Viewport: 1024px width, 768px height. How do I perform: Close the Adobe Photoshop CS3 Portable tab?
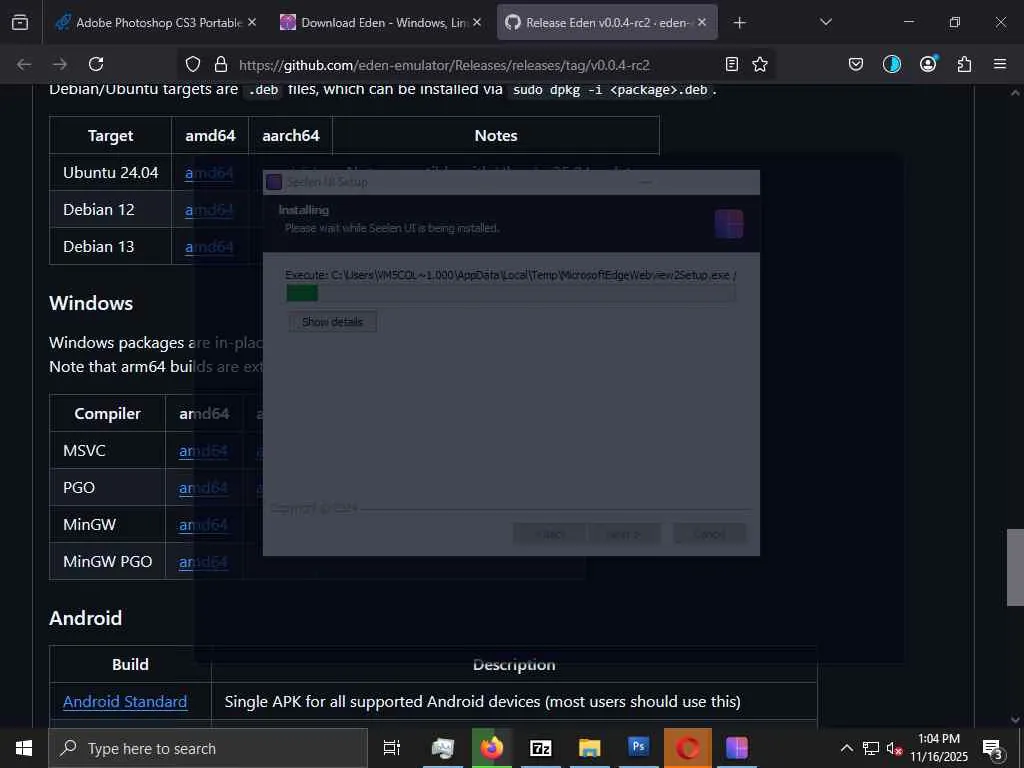click(251, 22)
